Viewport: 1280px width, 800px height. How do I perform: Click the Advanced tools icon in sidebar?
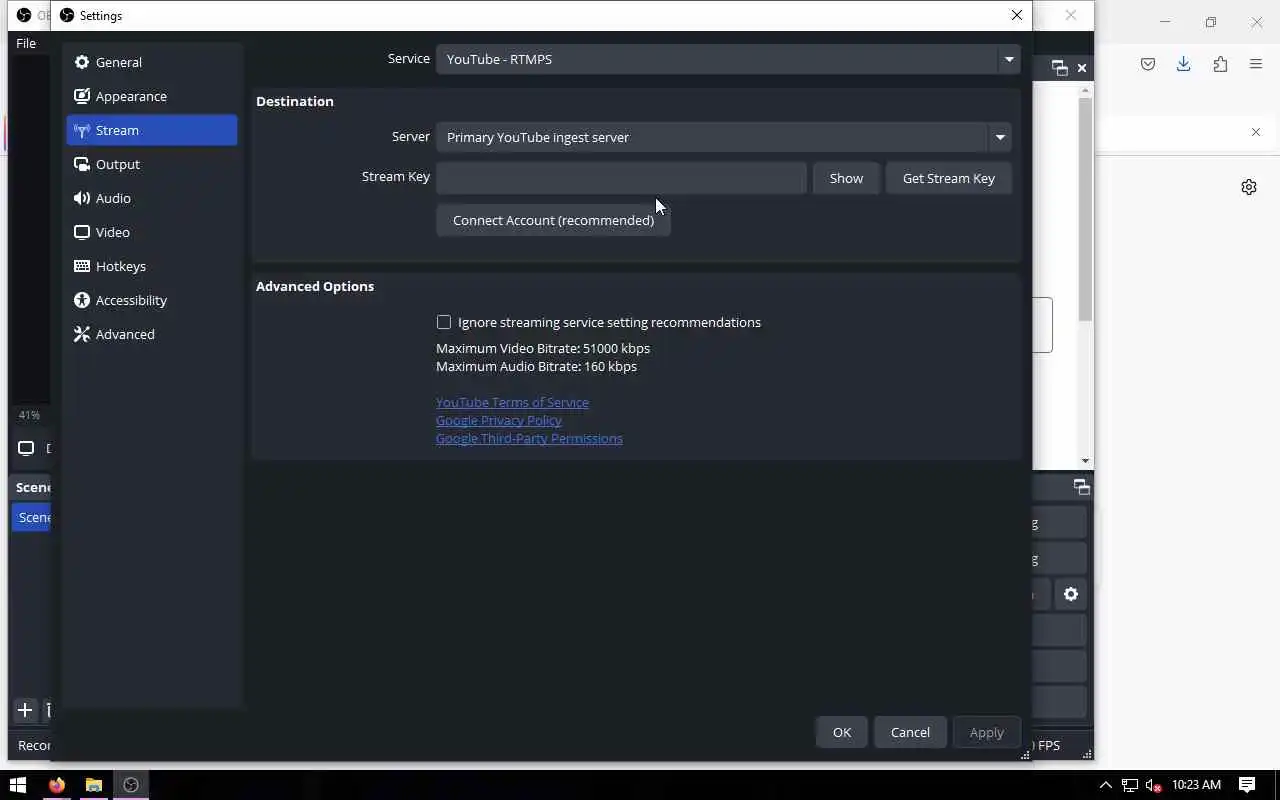pyautogui.click(x=82, y=334)
